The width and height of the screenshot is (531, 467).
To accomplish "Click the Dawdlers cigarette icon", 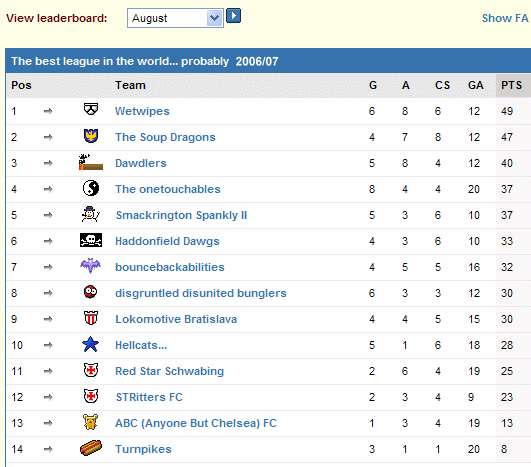I will click(90, 162).
